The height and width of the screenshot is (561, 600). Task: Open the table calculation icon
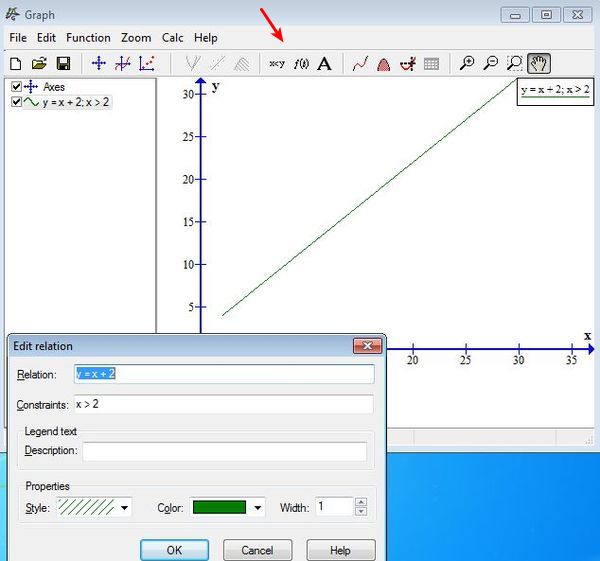tap(431, 64)
